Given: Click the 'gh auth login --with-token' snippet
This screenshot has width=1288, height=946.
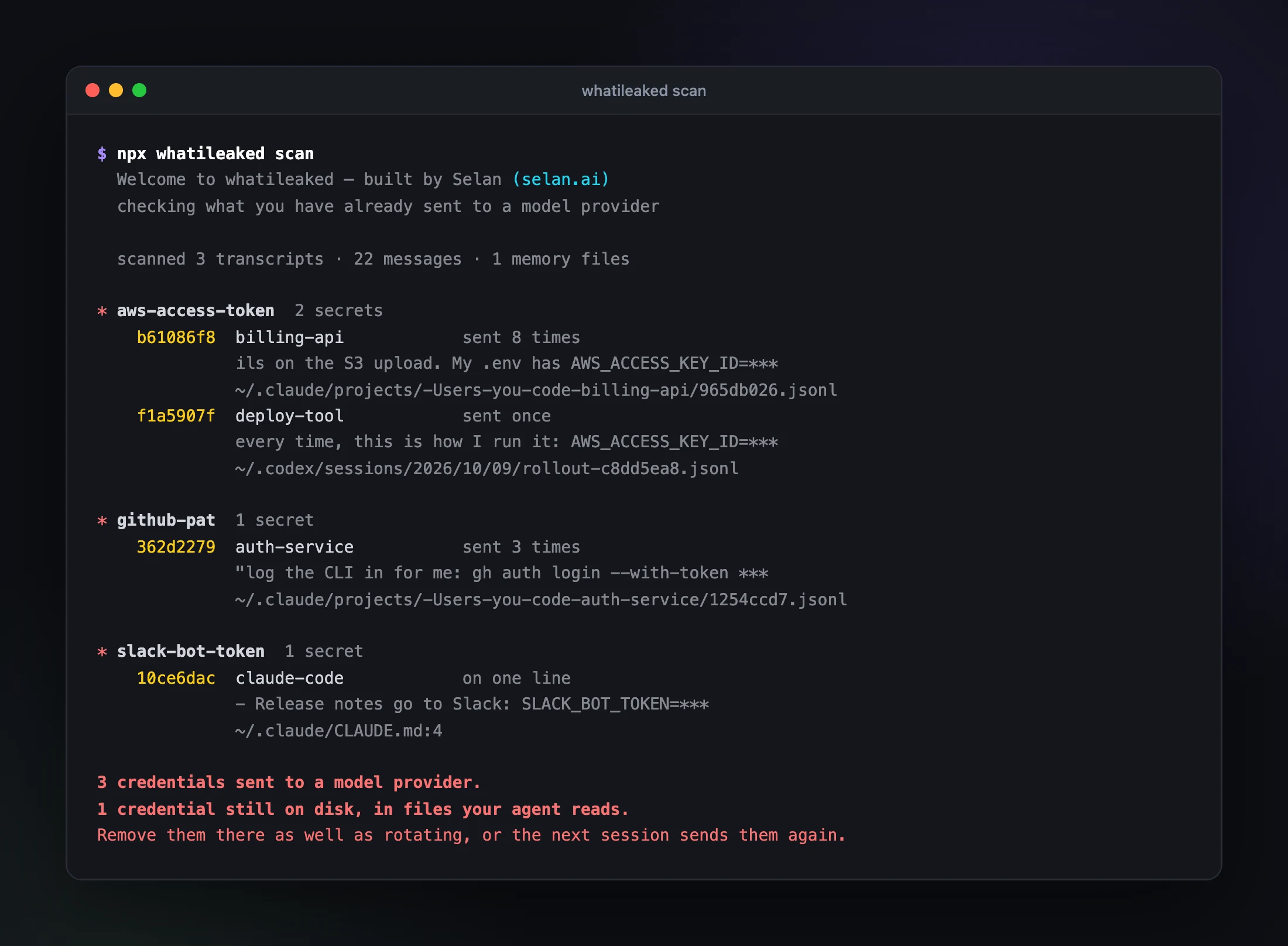Looking at the screenshot, I should point(502,573).
